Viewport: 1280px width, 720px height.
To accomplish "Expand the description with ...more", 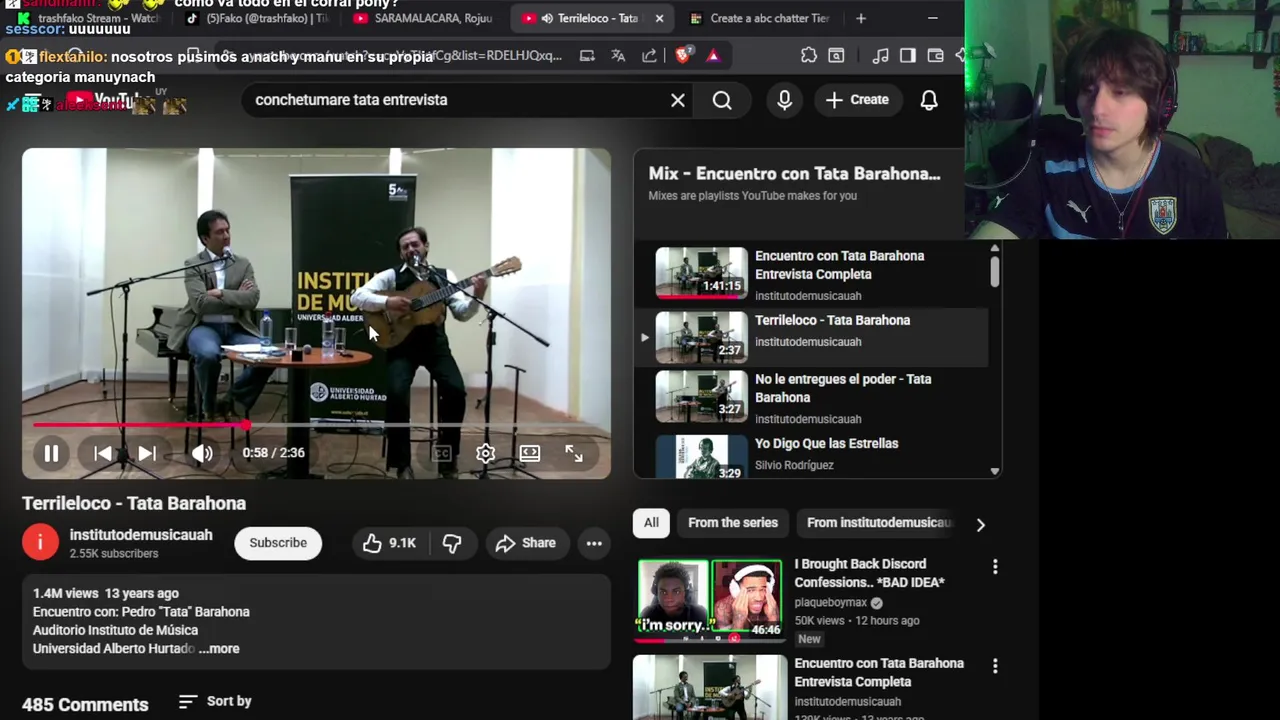I will (219, 648).
